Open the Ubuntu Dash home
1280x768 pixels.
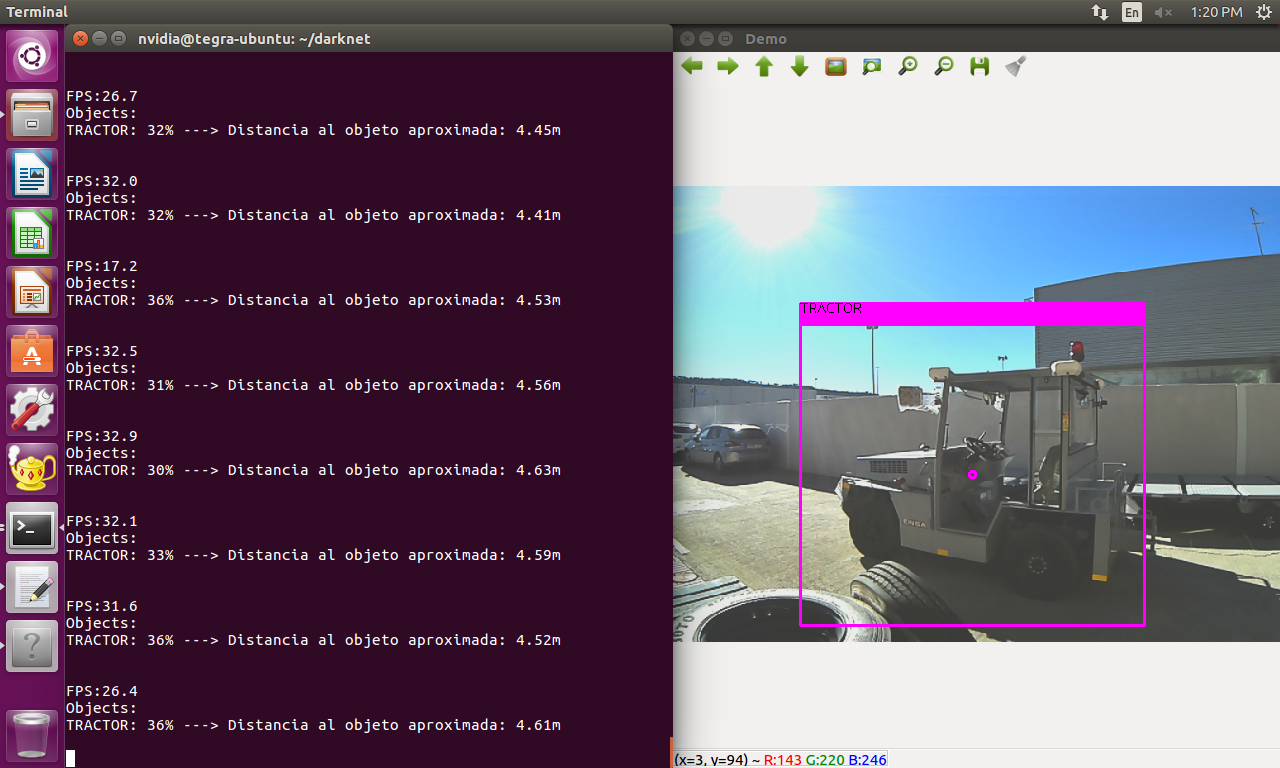tap(31, 56)
